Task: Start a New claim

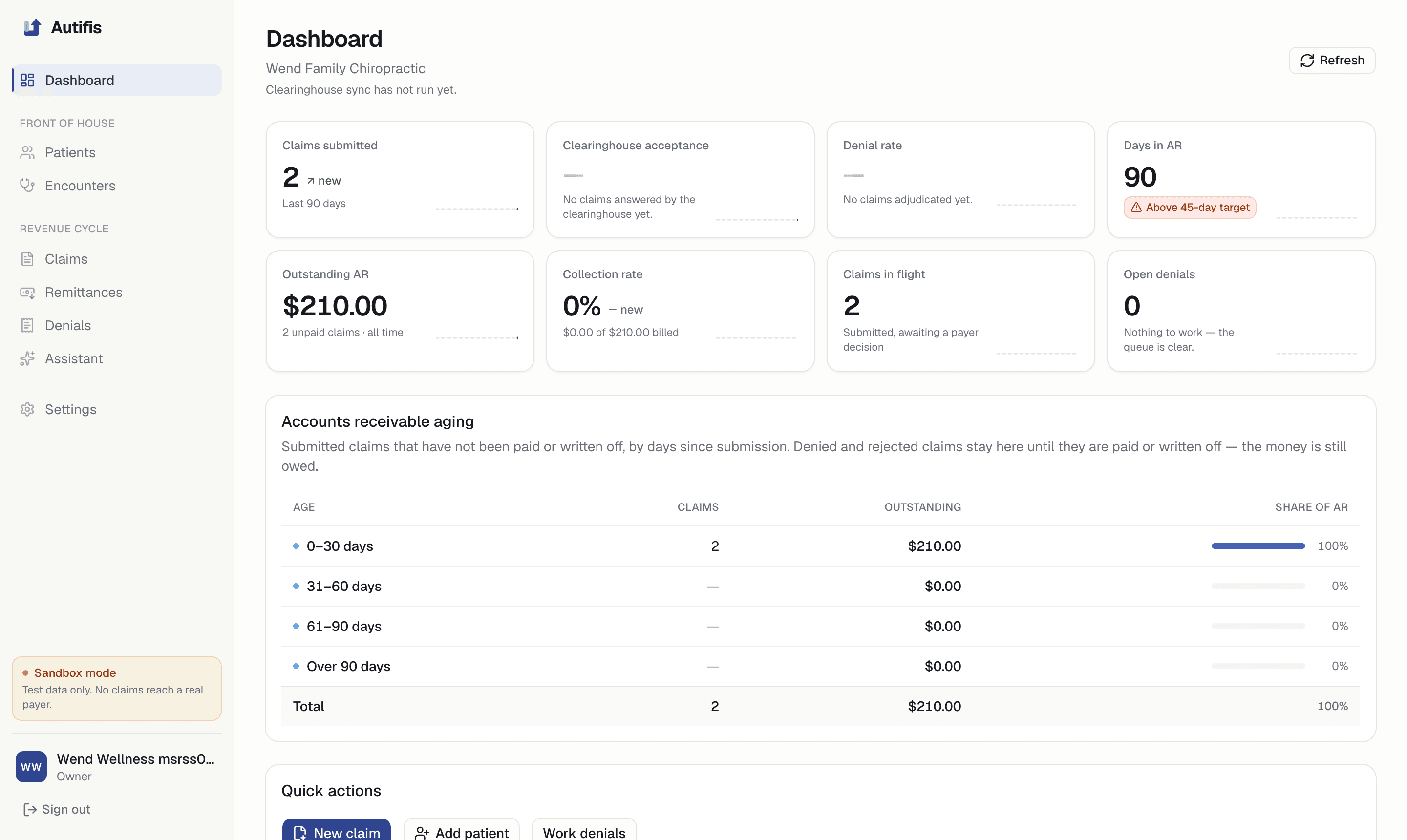Action: [x=336, y=830]
